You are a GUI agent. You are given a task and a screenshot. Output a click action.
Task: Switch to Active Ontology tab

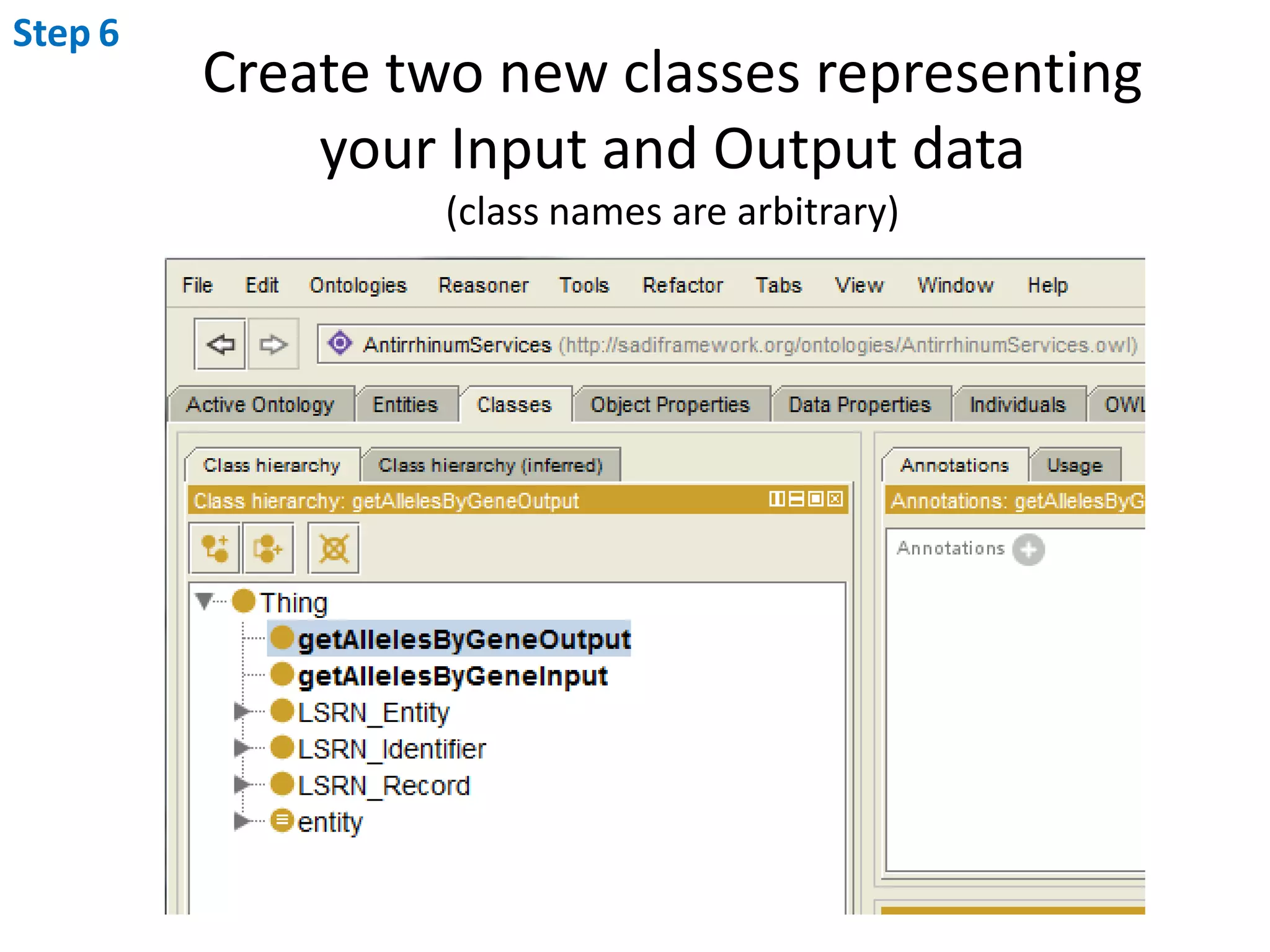coord(261,405)
